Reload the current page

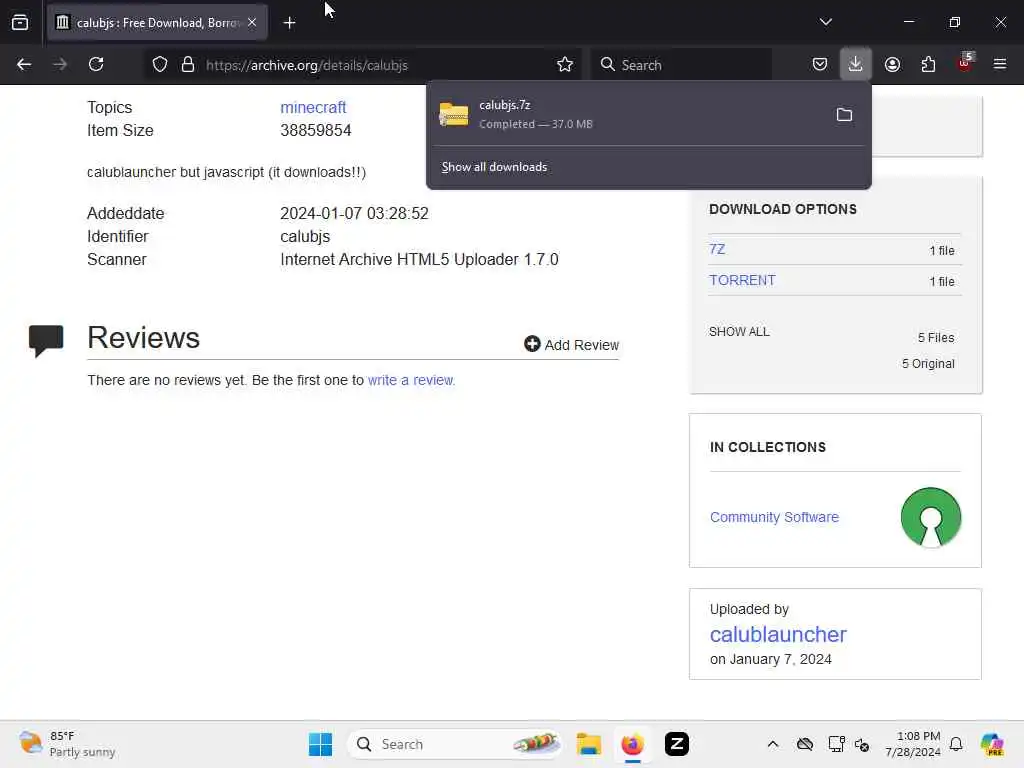pos(96,65)
